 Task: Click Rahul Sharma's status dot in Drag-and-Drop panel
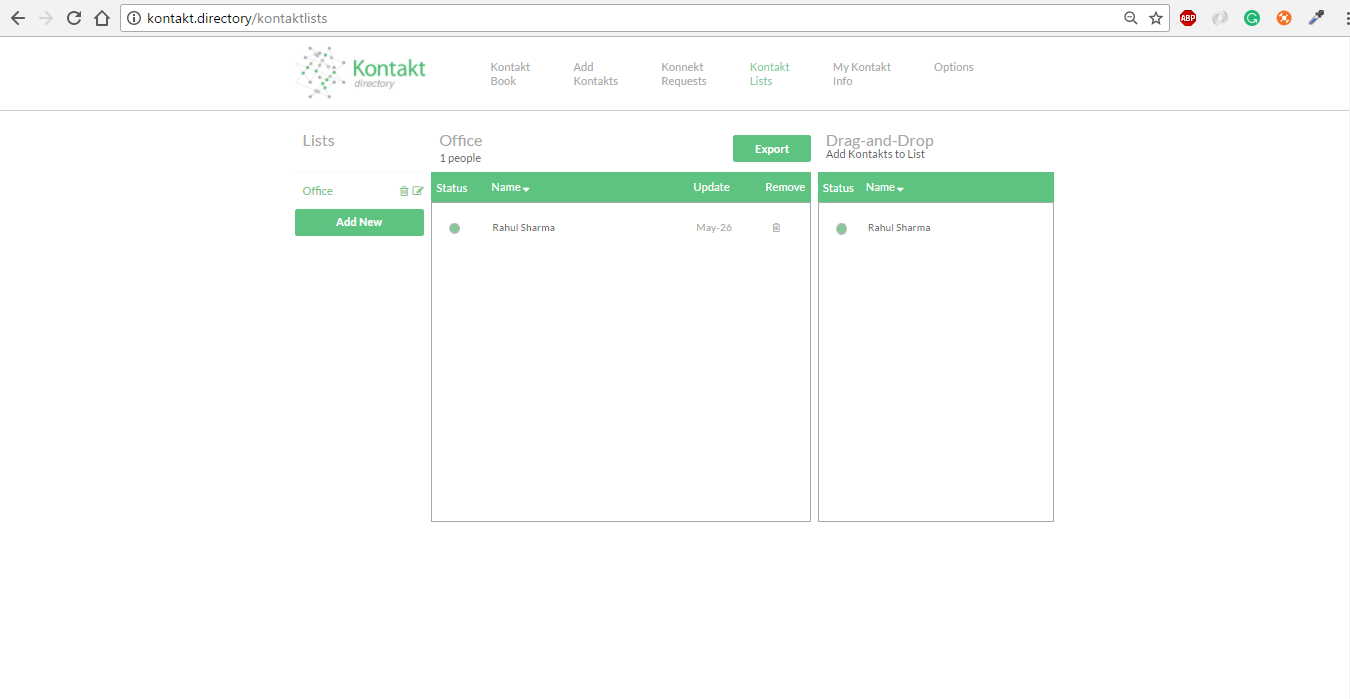click(x=841, y=228)
